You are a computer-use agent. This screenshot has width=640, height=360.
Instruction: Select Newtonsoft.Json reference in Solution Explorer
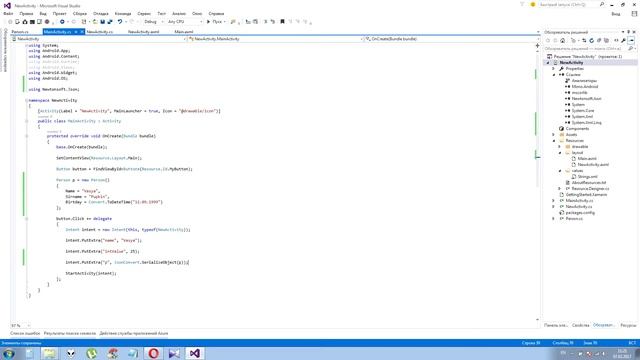point(586,99)
